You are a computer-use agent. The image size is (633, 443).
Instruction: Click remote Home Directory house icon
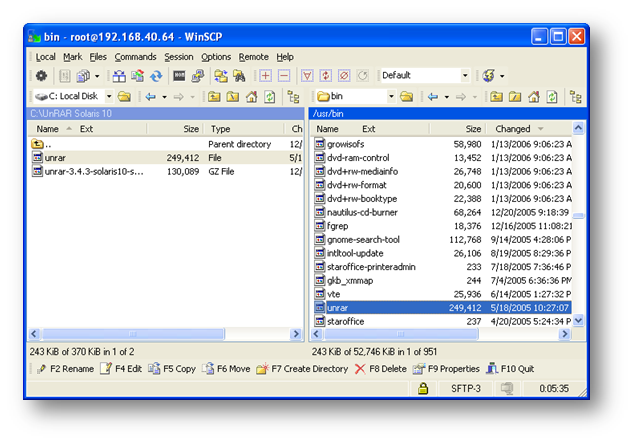(x=533, y=97)
